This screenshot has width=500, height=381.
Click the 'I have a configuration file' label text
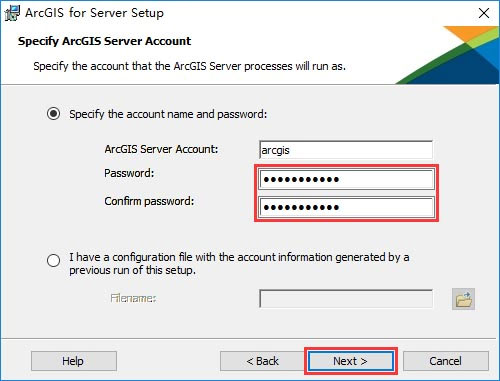pos(239,263)
